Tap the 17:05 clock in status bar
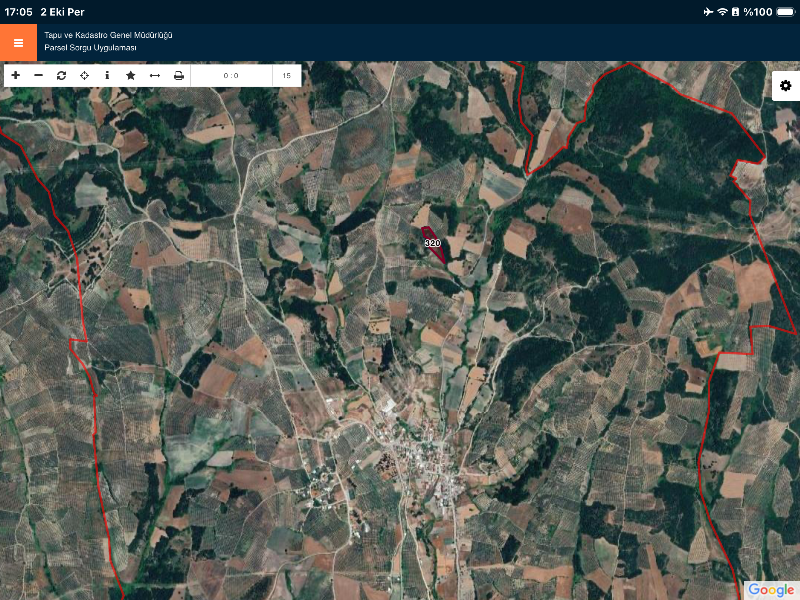Screen dimensions: 800x600 (x=19, y=11)
